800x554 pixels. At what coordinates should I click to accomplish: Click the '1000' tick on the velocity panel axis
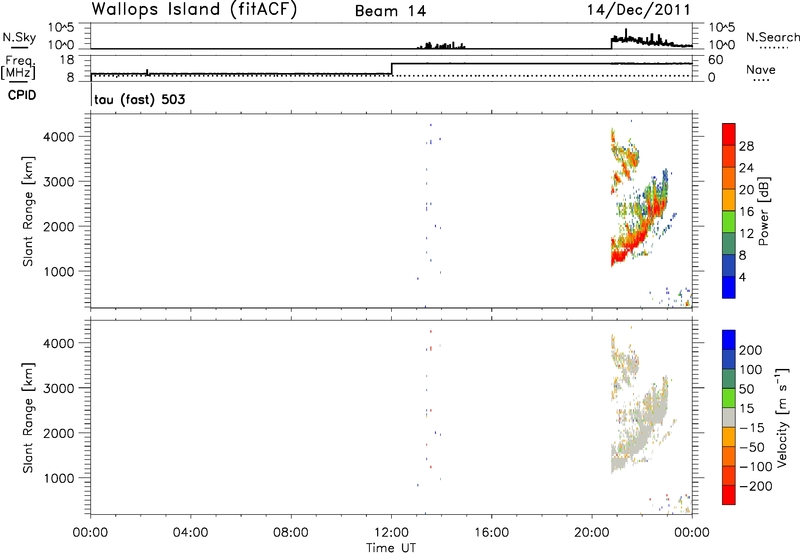coord(60,478)
